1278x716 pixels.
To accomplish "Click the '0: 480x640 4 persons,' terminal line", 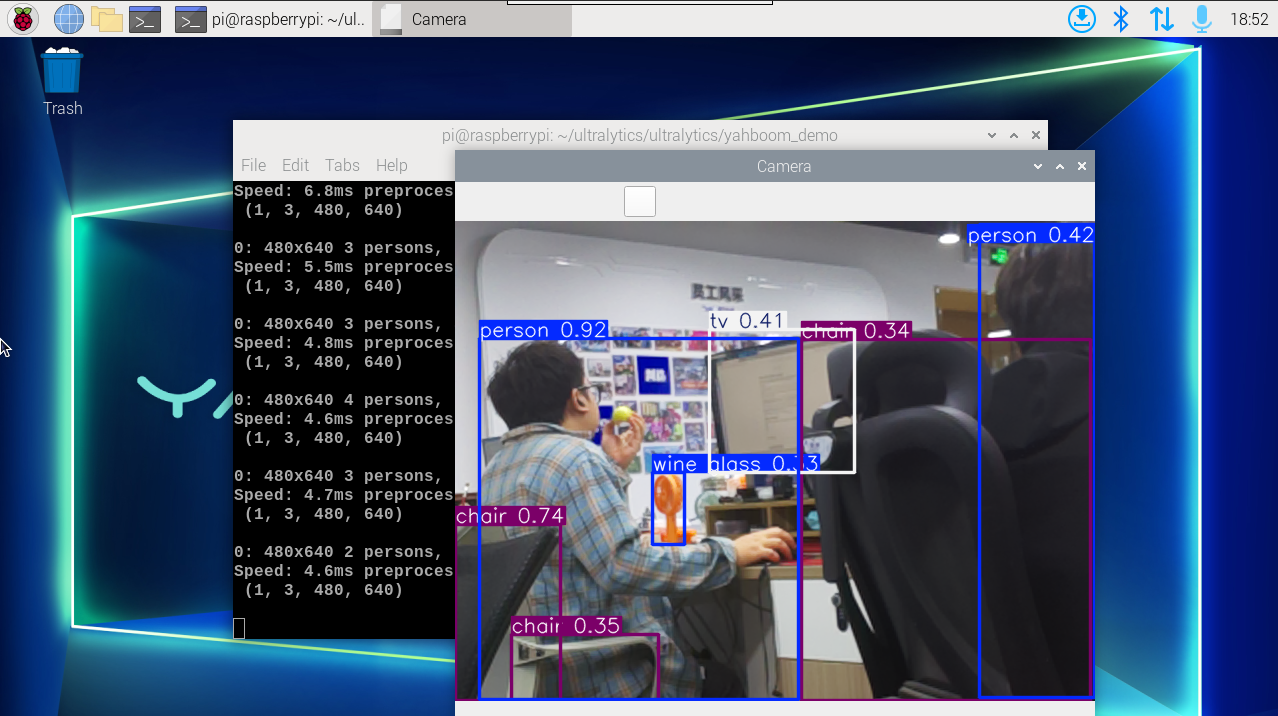I will coord(338,400).
